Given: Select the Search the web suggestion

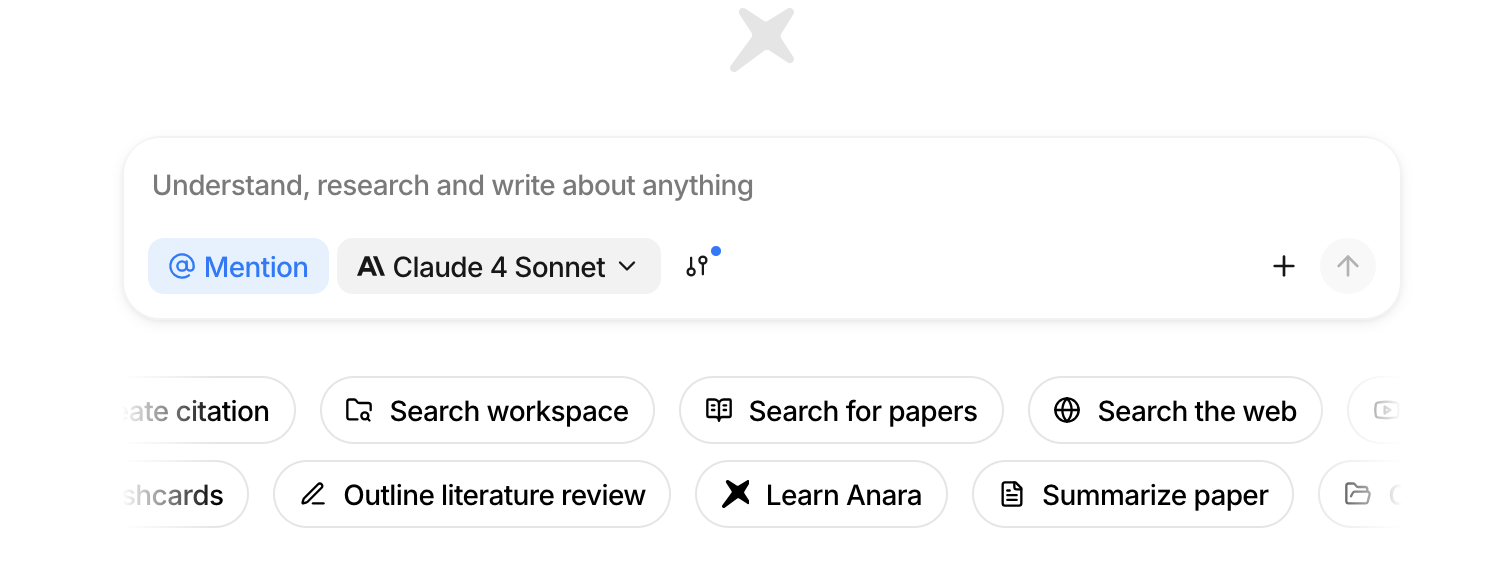Looking at the screenshot, I should [x=1175, y=410].
